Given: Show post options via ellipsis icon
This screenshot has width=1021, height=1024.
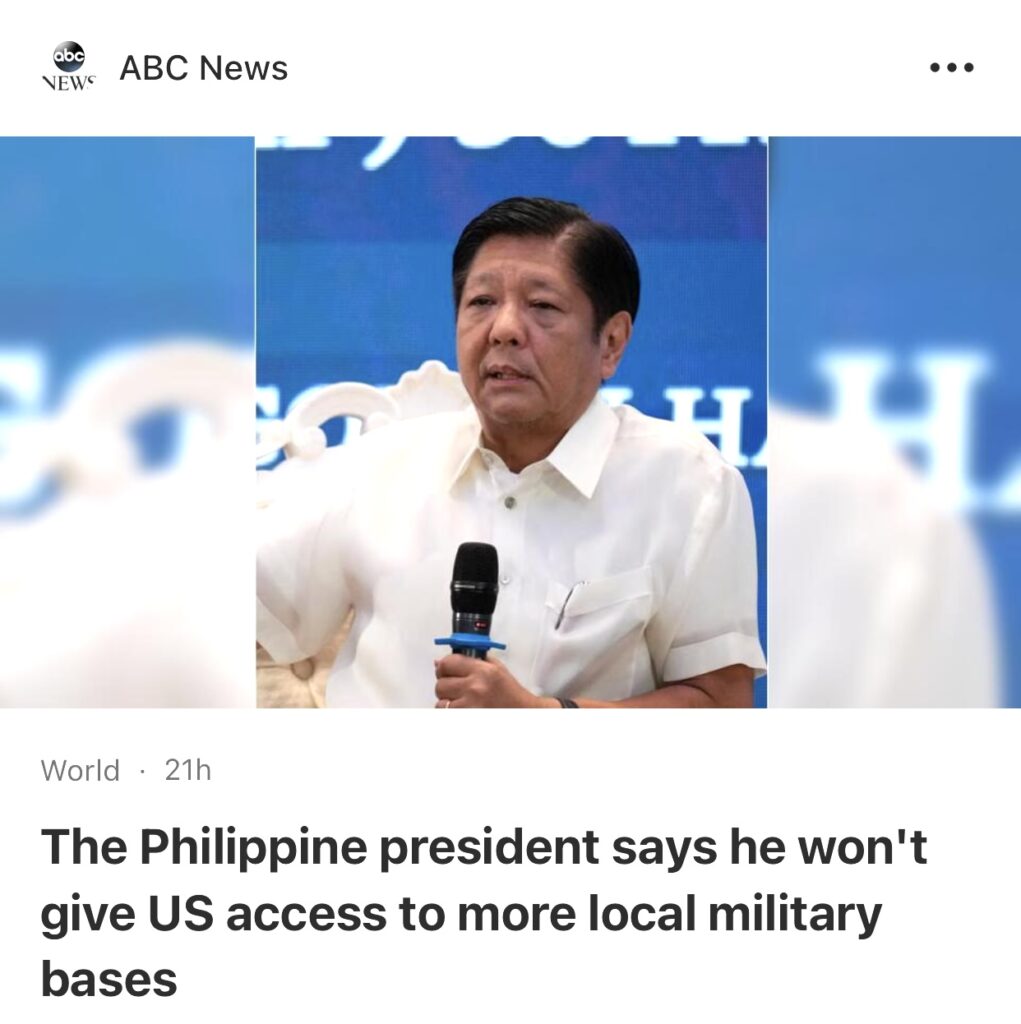Looking at the screenshot, I should coord(952,67).
